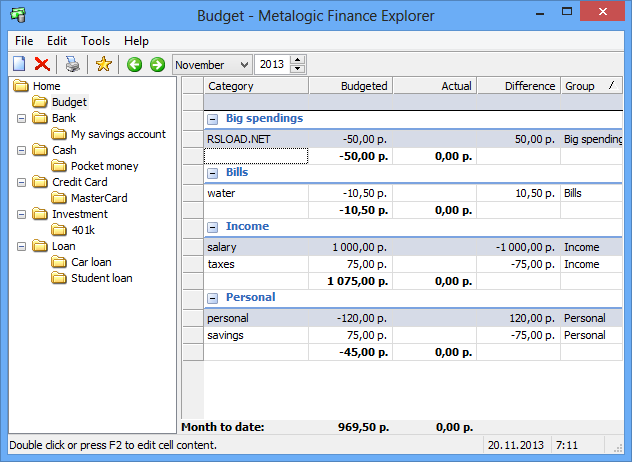Image resolution: width=632 pixels, height=462 pixels.
Task: Click budgeted value 1 000,00 p.
Action: click(359, 247)
